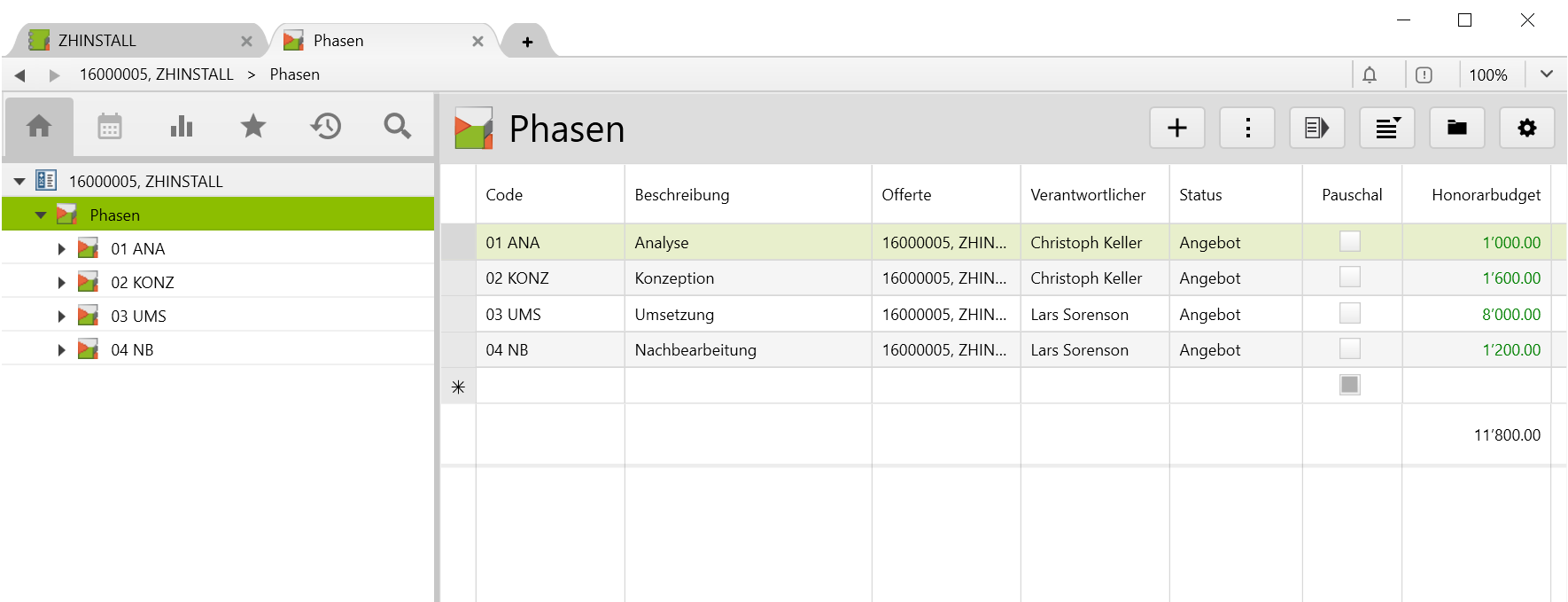Click the notification bell icon
This screenshot has width=1568, height=602.
pos(1370,75)
